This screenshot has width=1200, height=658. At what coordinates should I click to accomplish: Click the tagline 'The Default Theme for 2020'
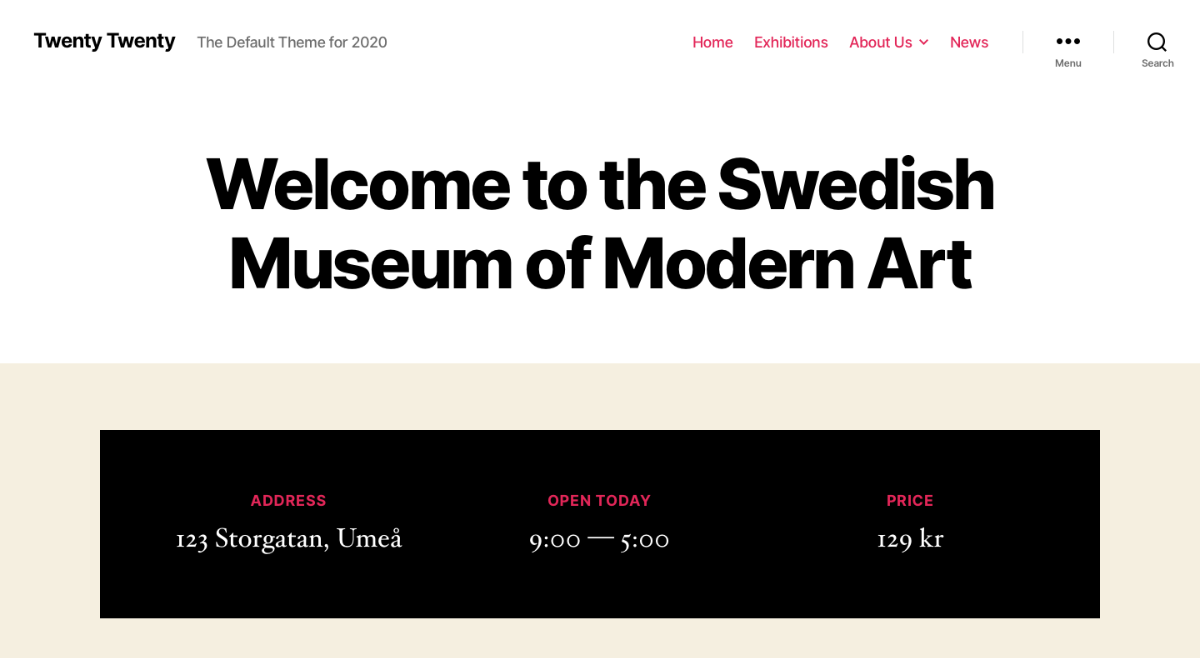pyautogui.click(x=291, y=42)
